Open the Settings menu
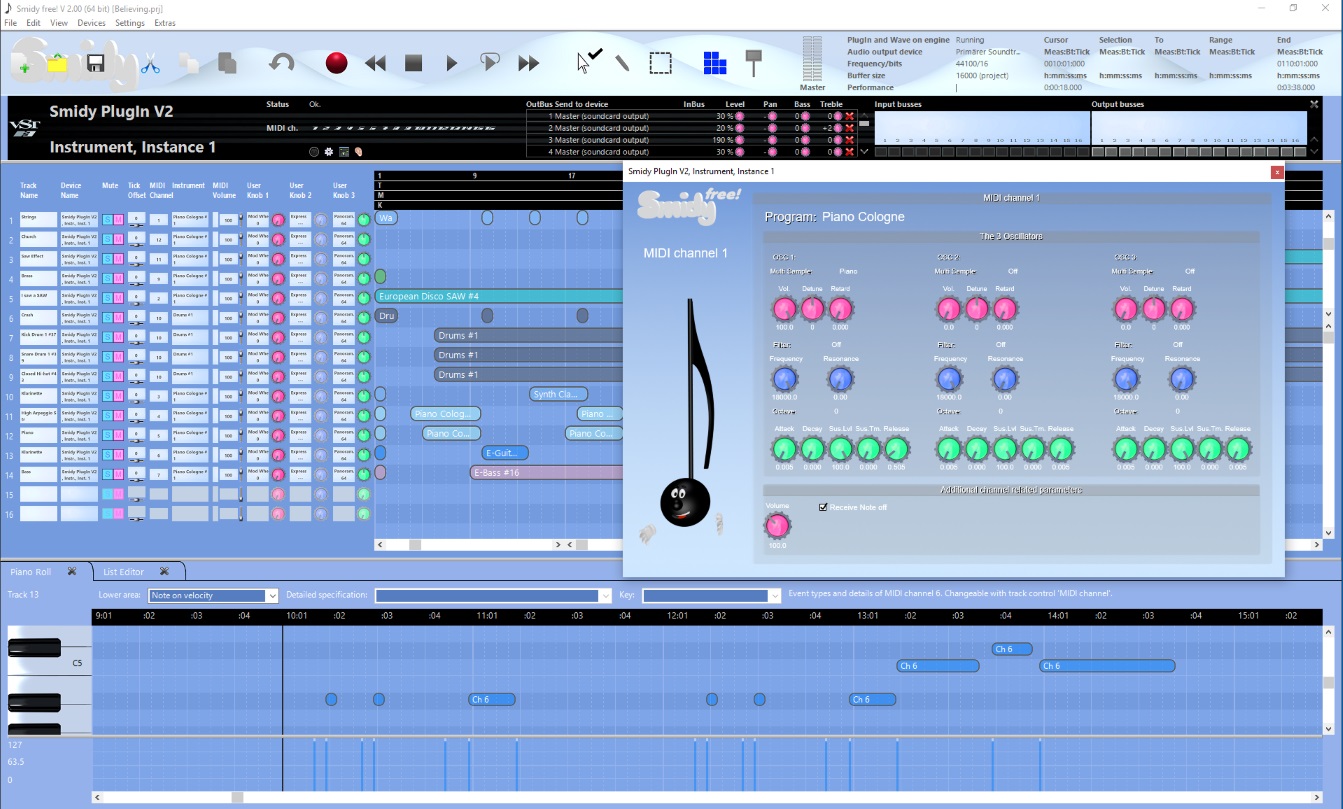Screen dimensions: 1343x809 tap(129, 22)
